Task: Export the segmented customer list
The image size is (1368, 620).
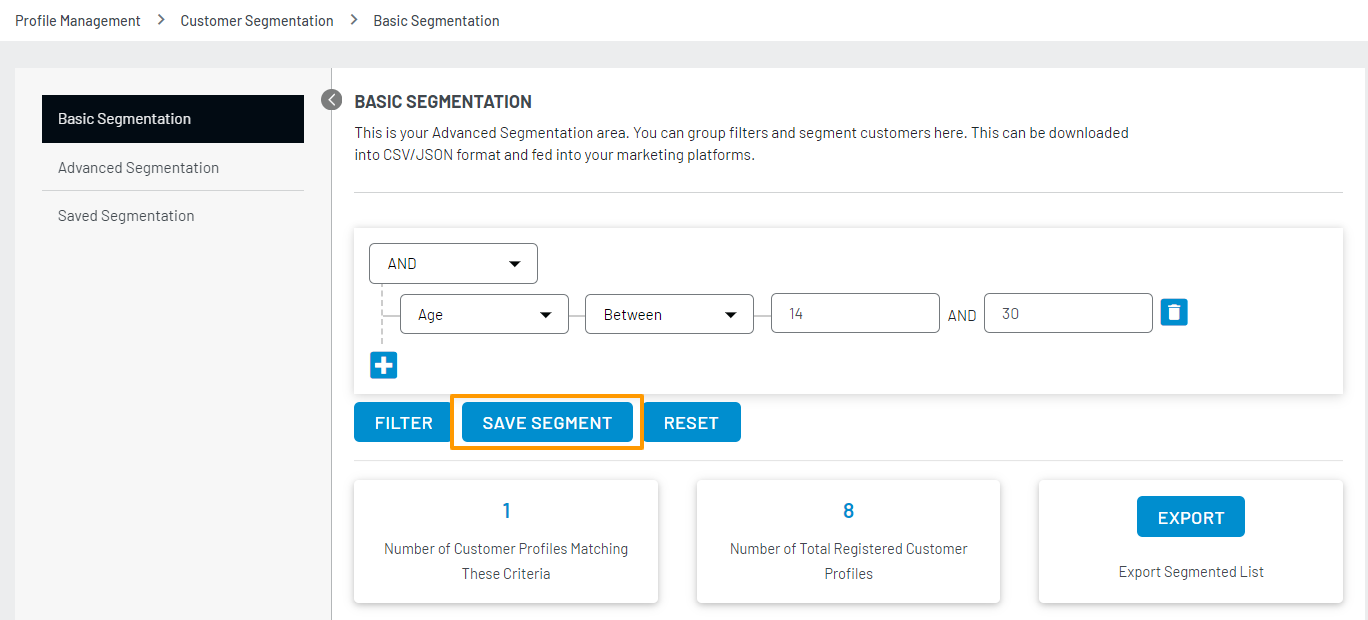Action: 1190,516
